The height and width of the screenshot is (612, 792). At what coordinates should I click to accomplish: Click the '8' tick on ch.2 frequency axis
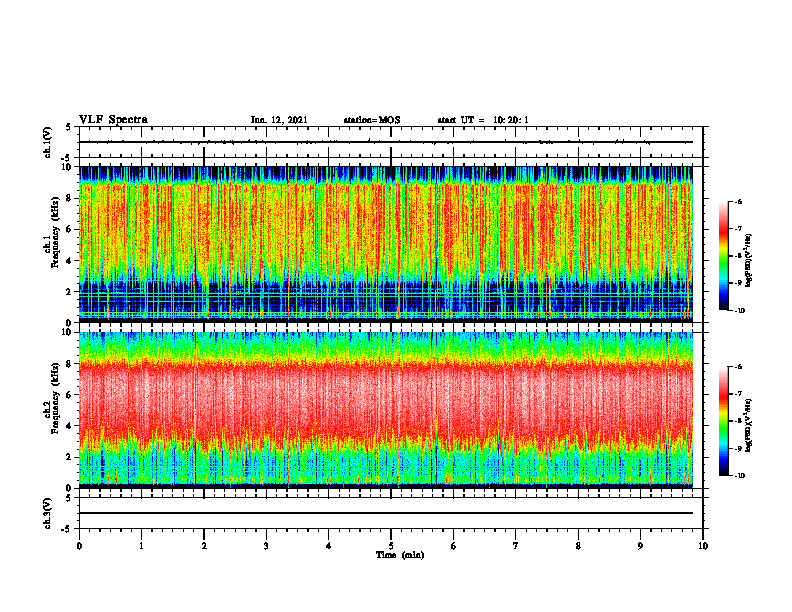(x=69, y=364)
